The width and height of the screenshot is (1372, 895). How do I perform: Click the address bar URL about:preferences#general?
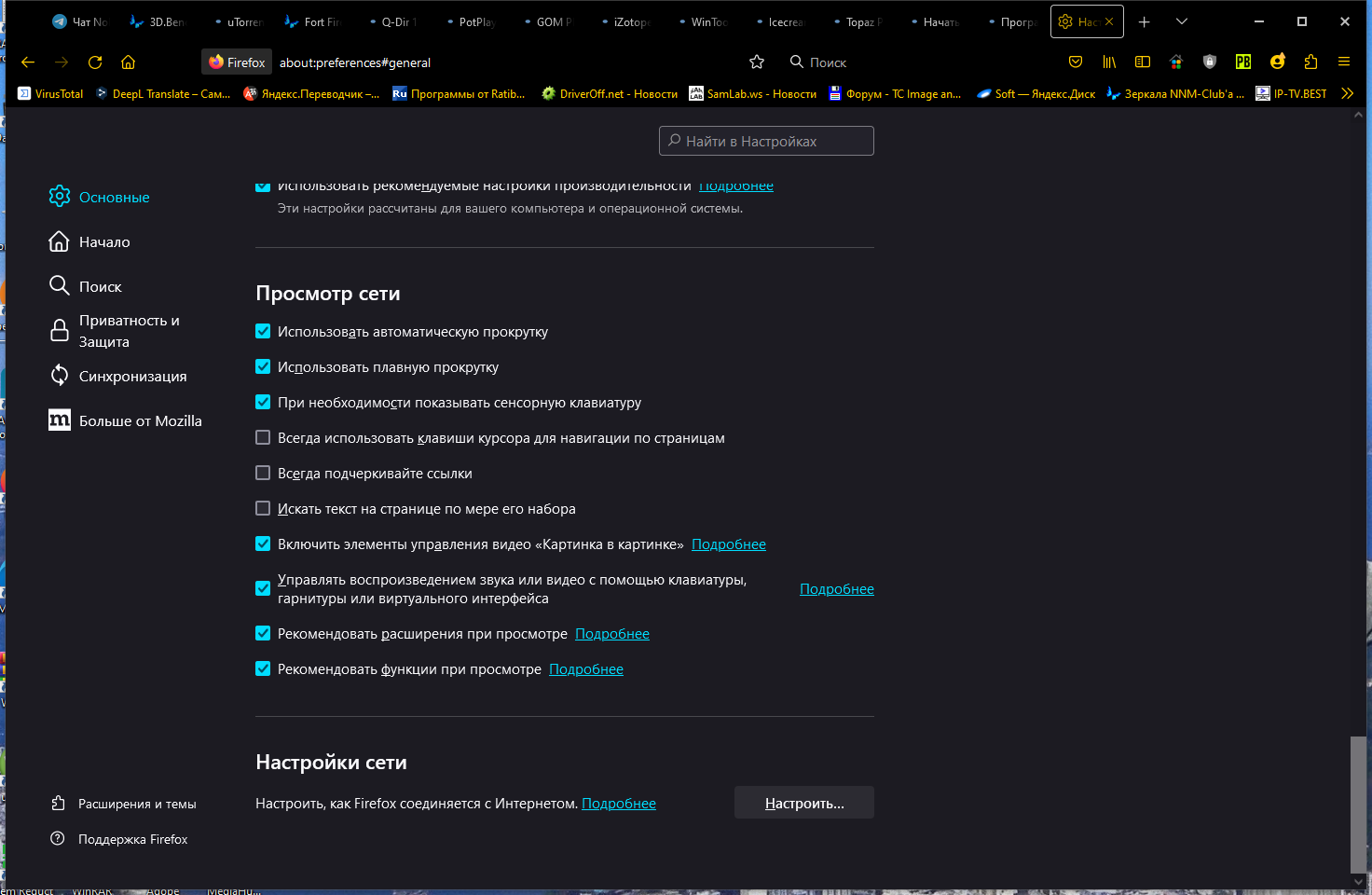[355, 62]
